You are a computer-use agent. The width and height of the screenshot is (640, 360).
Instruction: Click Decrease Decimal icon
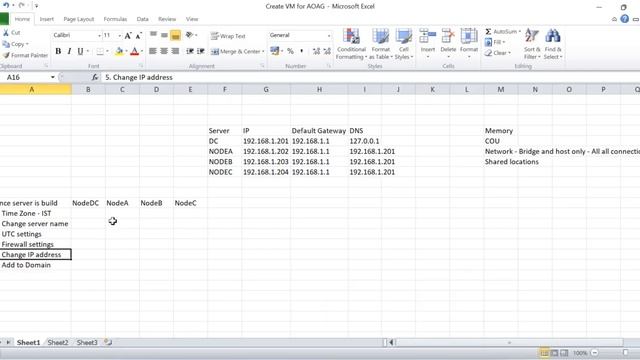(x=327, y=51)
